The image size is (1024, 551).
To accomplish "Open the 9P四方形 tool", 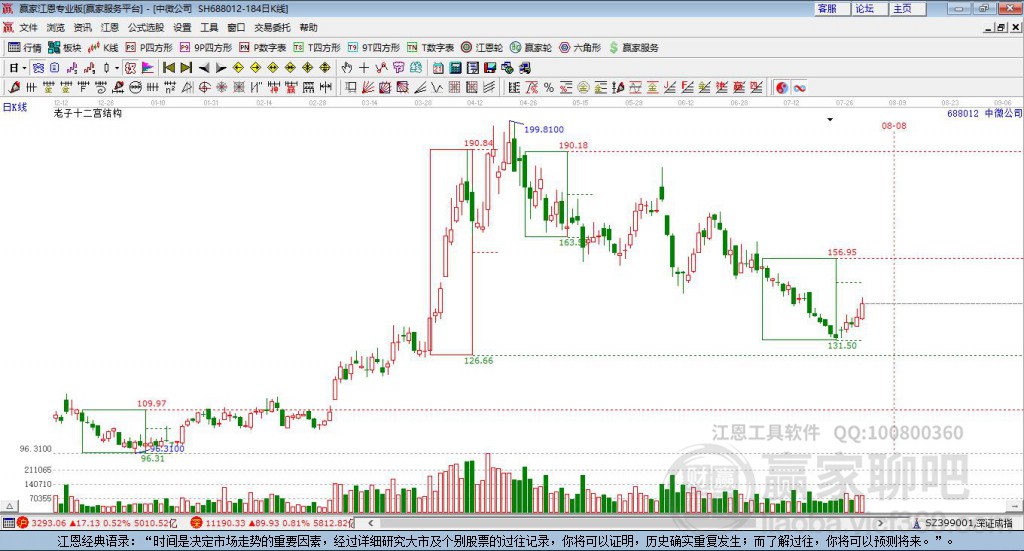I will [x=206, y=48].
